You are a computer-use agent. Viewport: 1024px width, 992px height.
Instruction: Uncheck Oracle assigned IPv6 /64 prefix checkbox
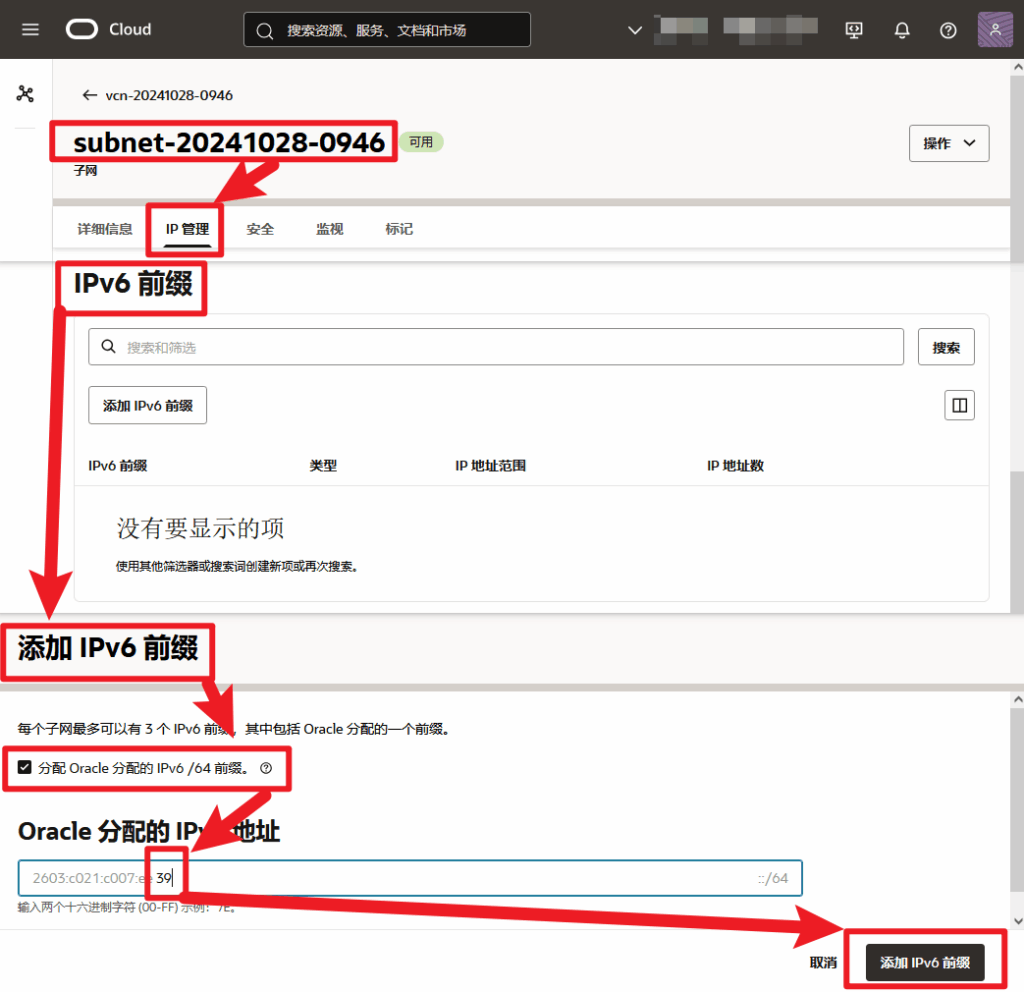point(25,767)
